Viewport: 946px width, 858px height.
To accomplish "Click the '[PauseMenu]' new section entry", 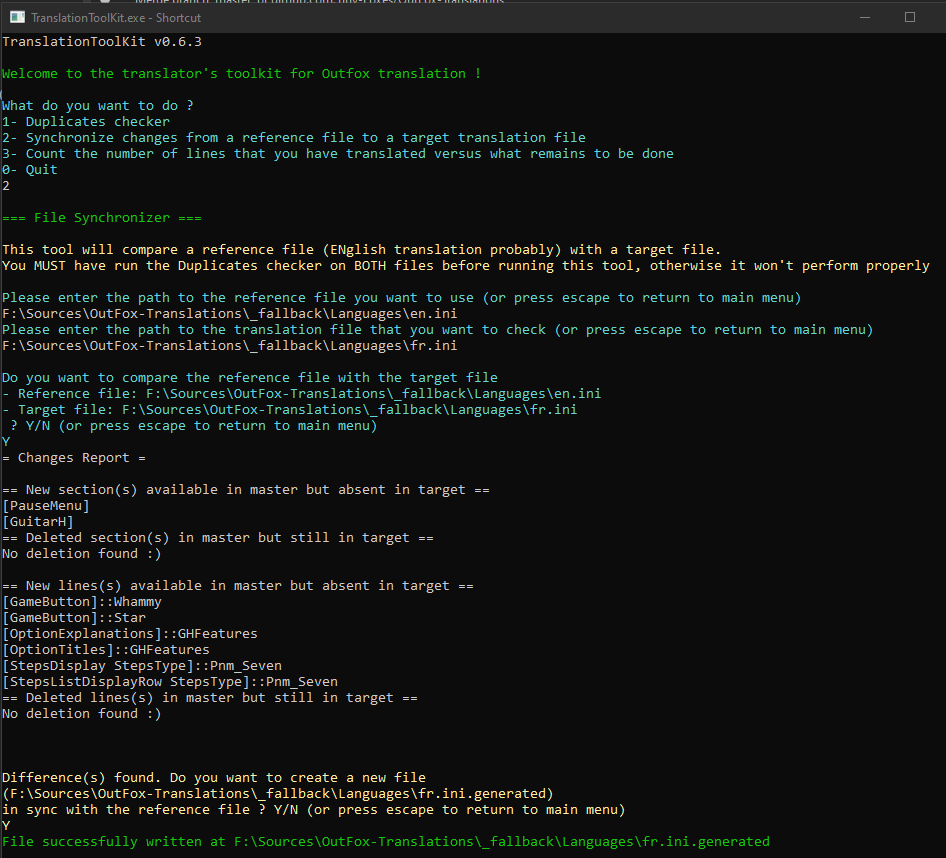I will [x=46, y=505].
